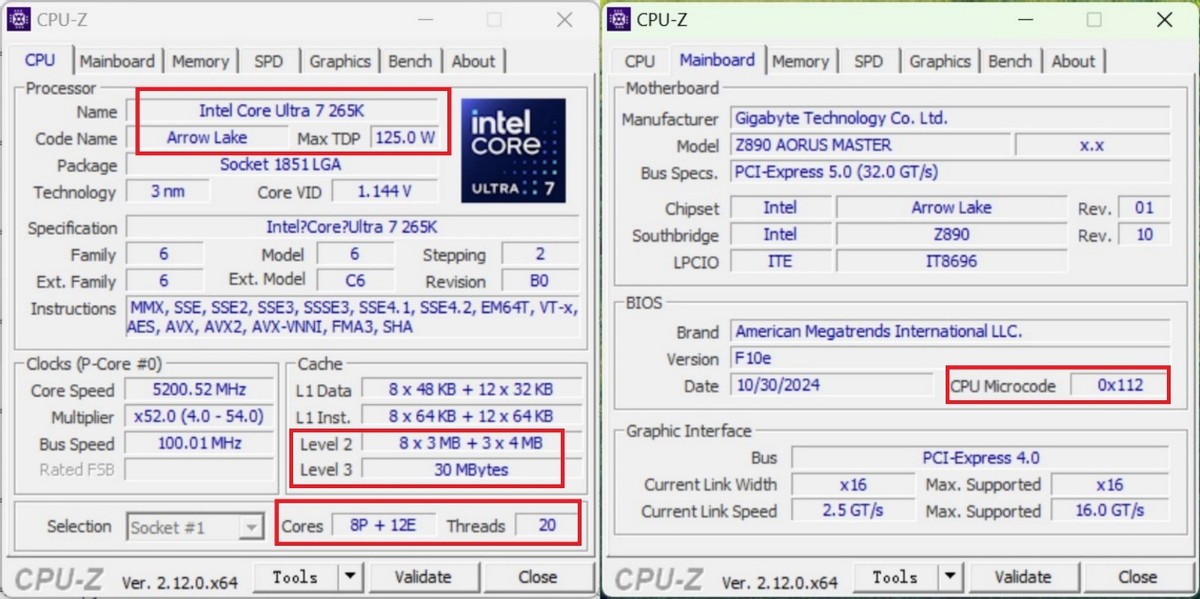Click the CPU-Z app icon in the Processor window title bar
The image size is (1200, 599).
click(x=19, y=19)
